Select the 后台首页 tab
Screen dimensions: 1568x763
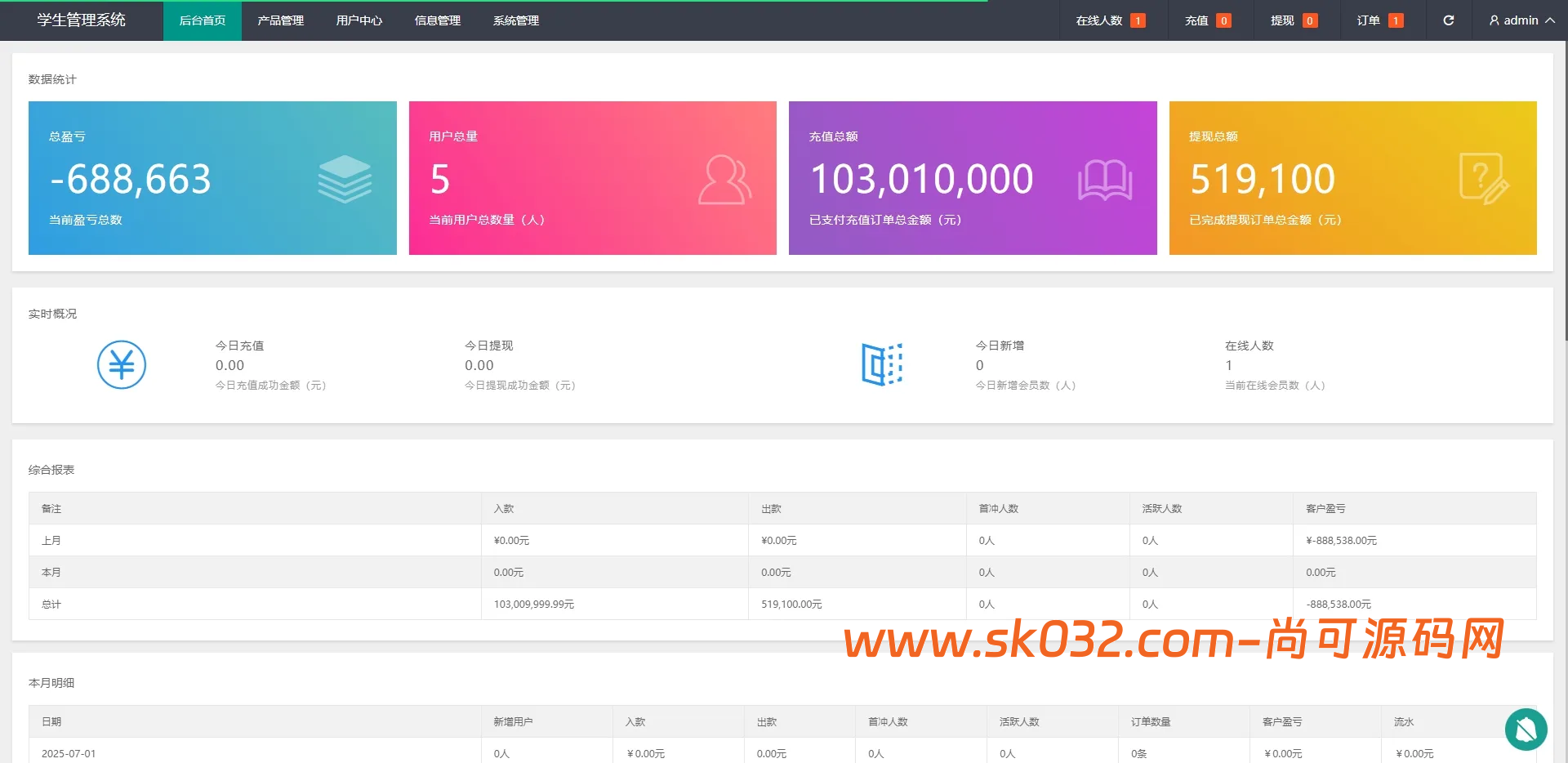tap(202, 20)
